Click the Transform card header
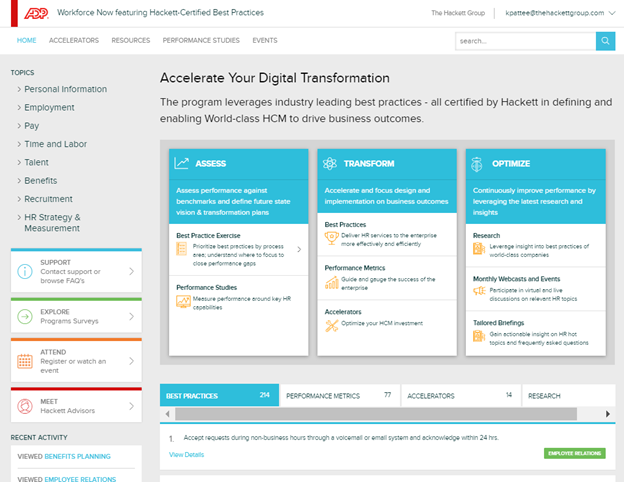 387,164
